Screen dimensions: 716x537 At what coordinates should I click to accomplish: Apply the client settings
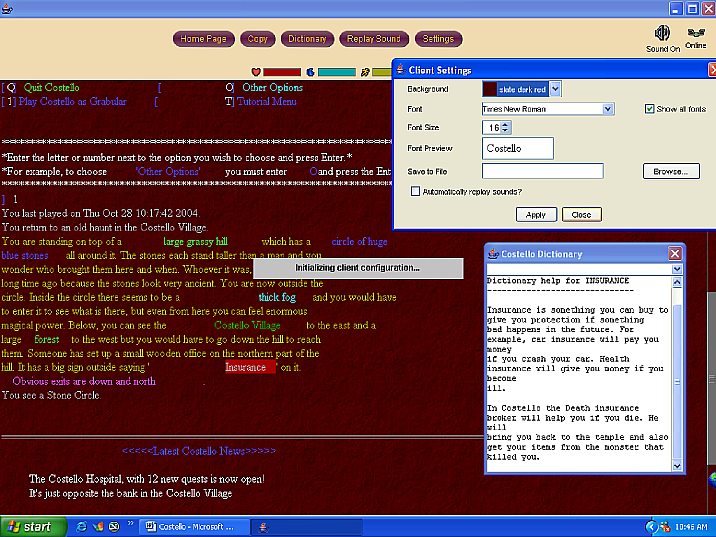coord(536,215)
